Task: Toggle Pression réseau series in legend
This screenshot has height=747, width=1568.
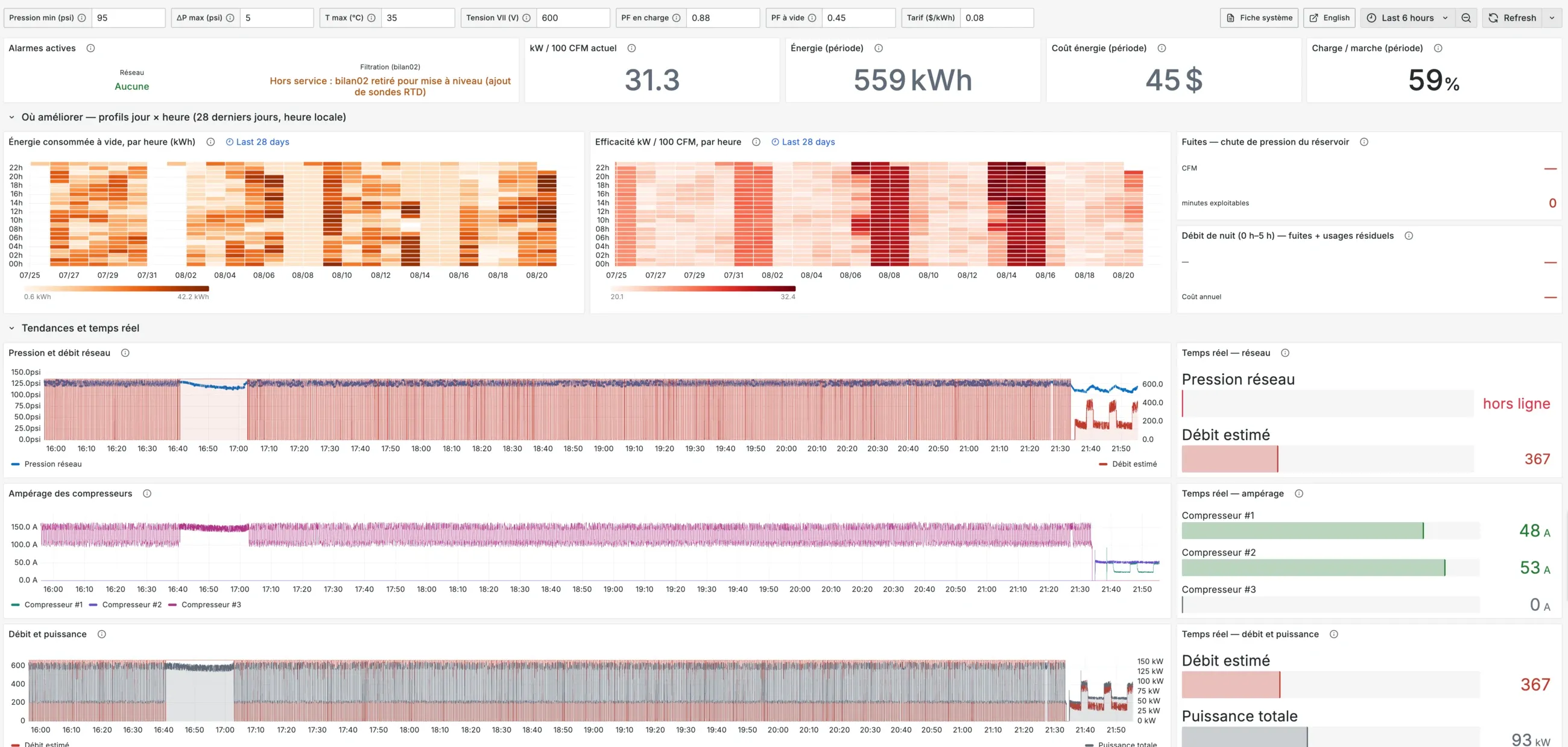Action: click(46, 464)
